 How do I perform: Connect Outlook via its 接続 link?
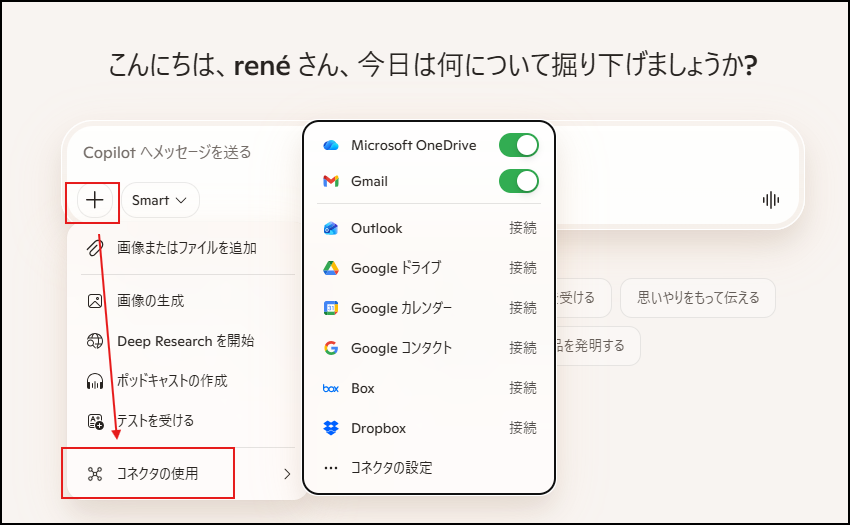523,228
